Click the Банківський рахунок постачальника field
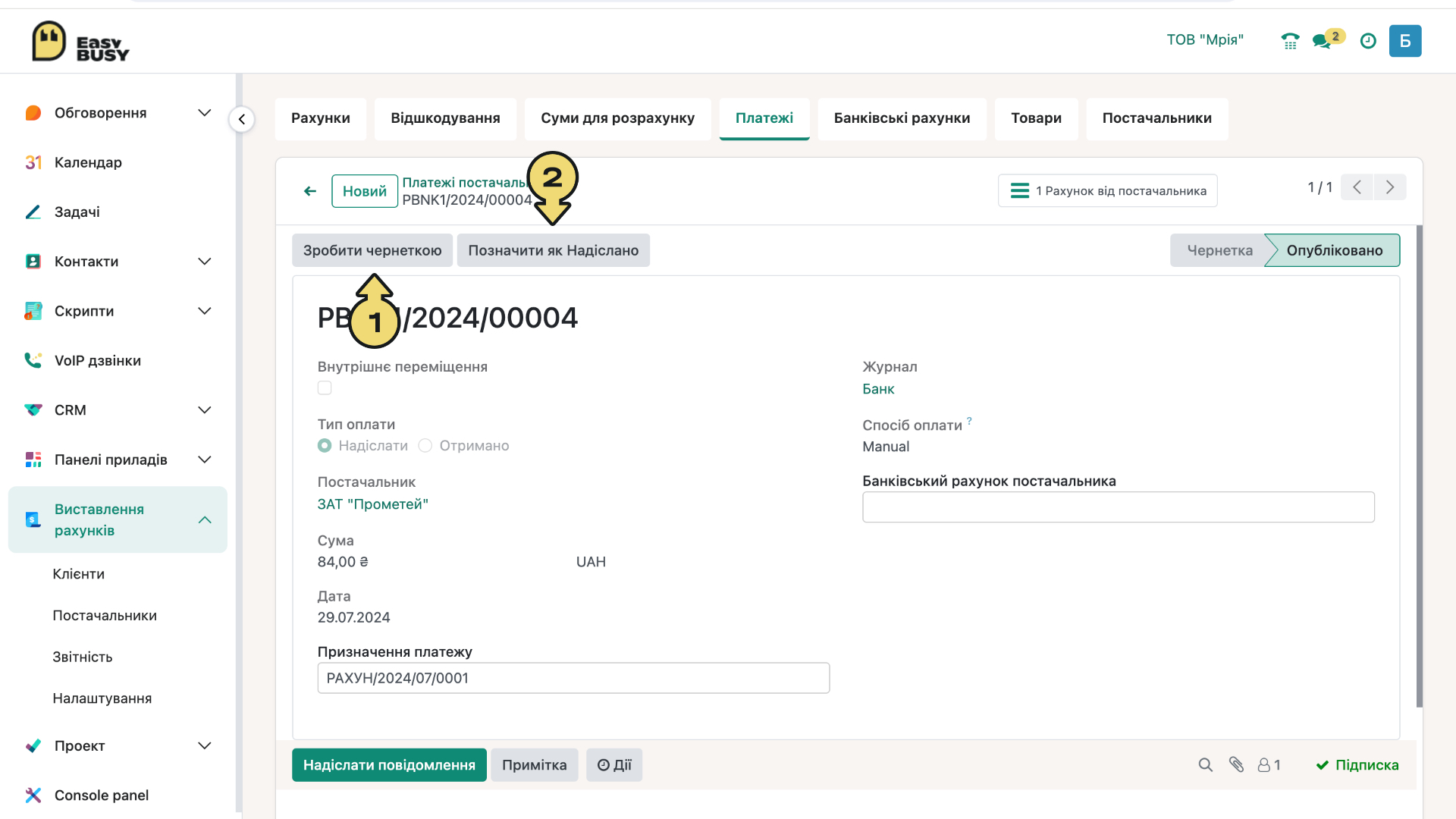Screen dimensions: 1456x819 pos(1119,507)
